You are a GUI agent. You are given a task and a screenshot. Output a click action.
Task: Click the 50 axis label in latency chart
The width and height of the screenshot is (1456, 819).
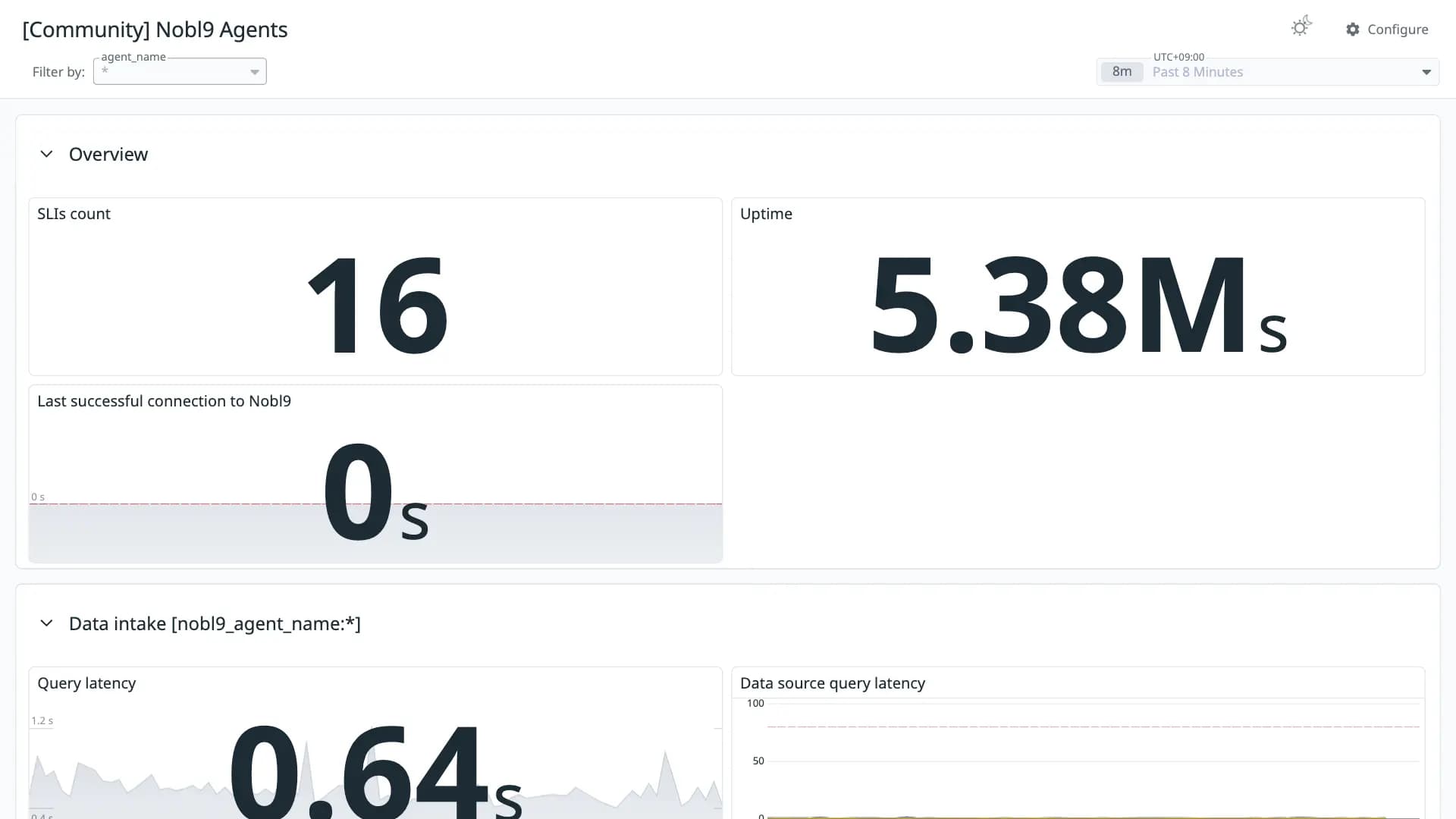click(x=758, y=761)
